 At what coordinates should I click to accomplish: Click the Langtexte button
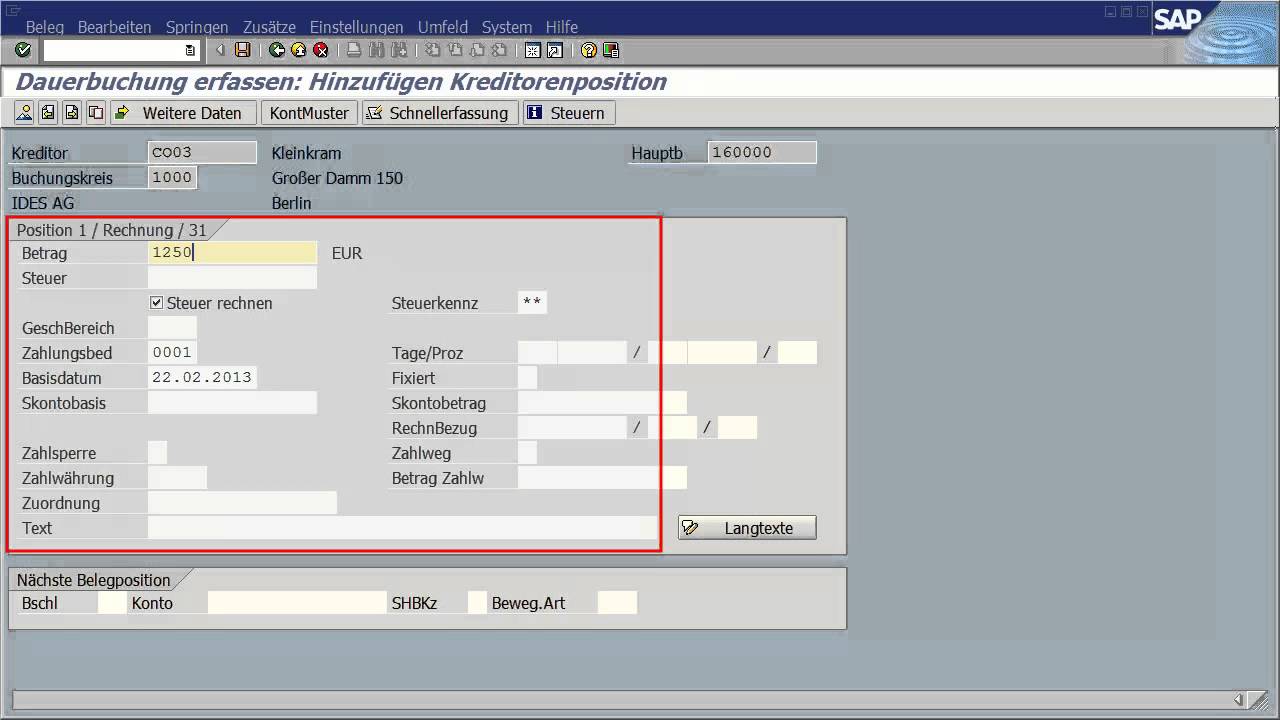point(747,528)
